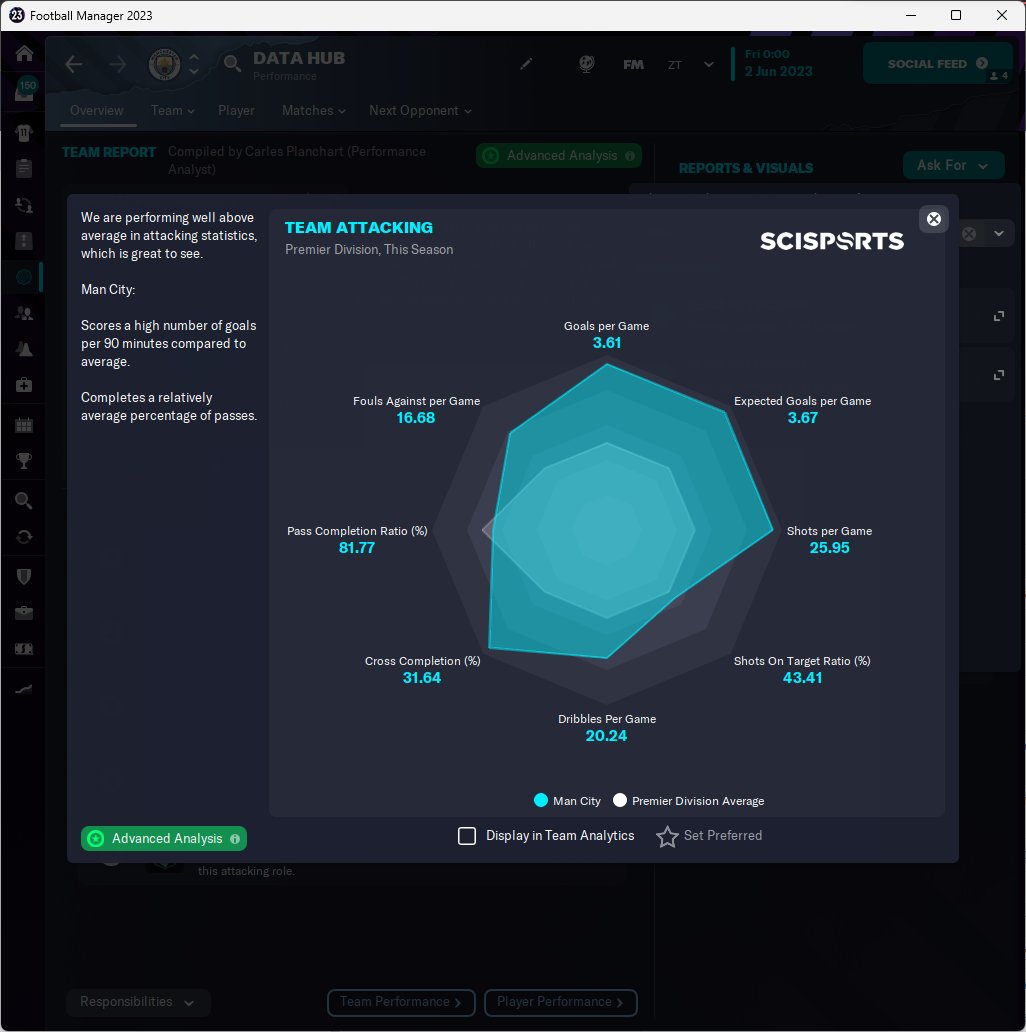The image size is (1026, 1032).
Task: Switch to the Player tab
Action: (x=236, y=111)
